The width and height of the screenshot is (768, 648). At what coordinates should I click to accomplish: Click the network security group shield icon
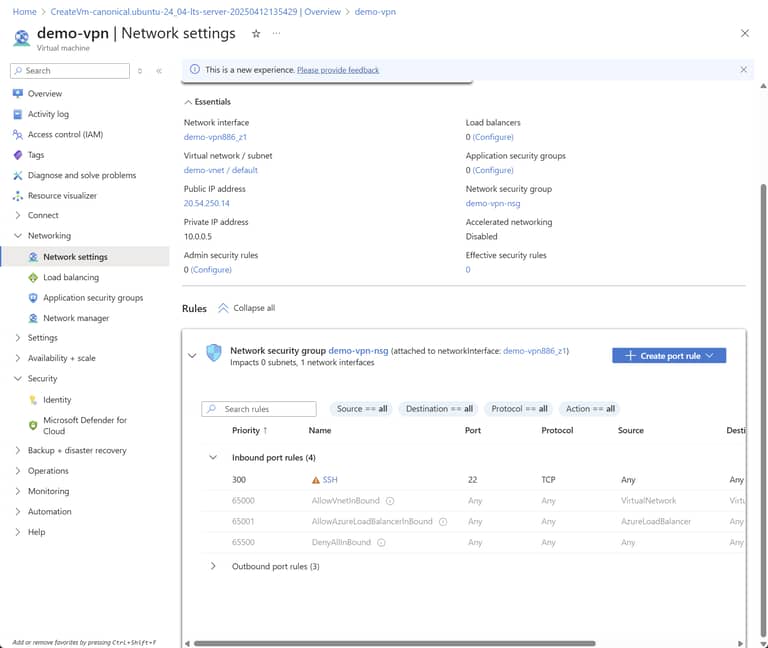click(214, 353)
